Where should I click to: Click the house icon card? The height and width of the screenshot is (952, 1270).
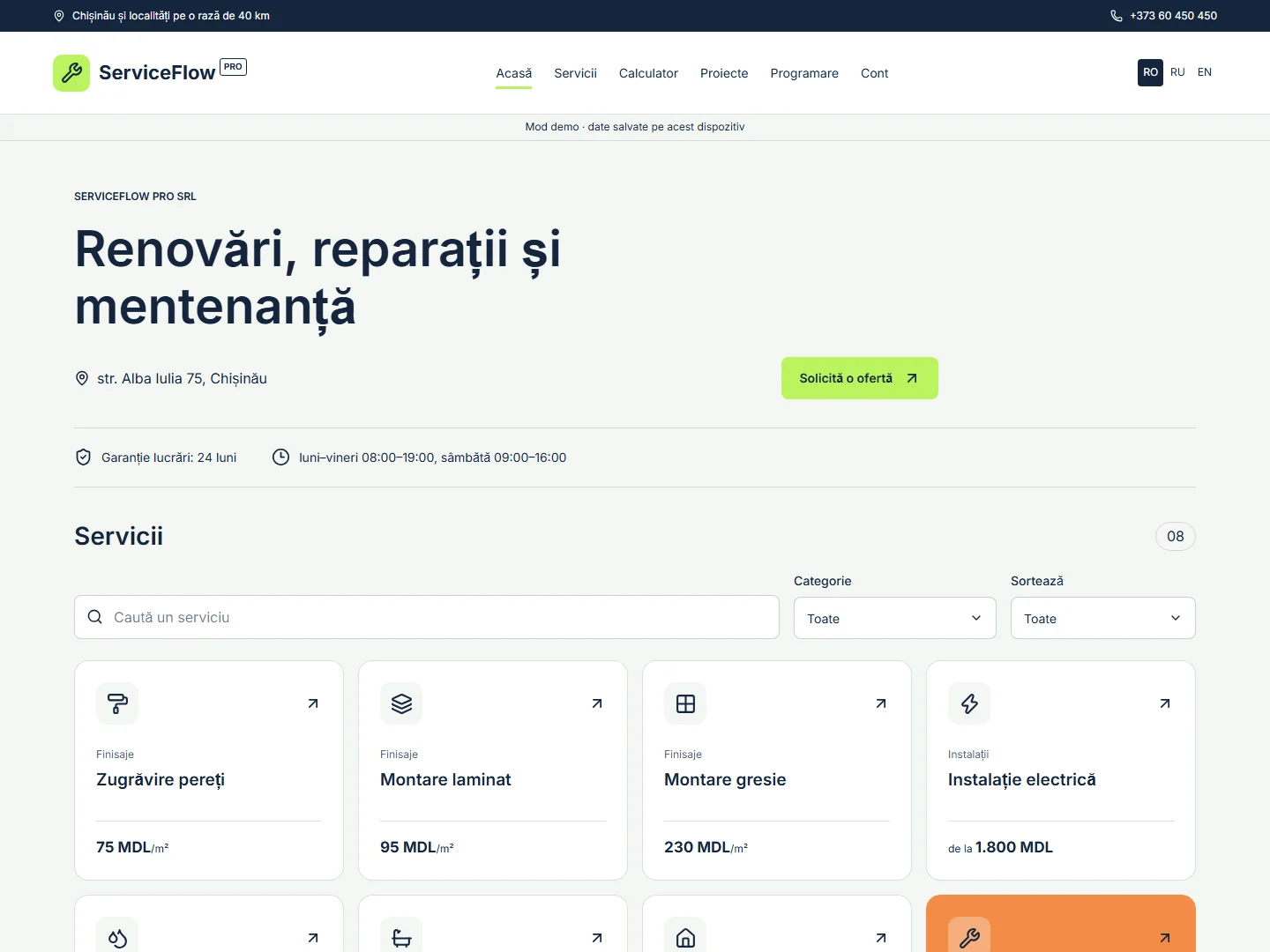(685, 938)
